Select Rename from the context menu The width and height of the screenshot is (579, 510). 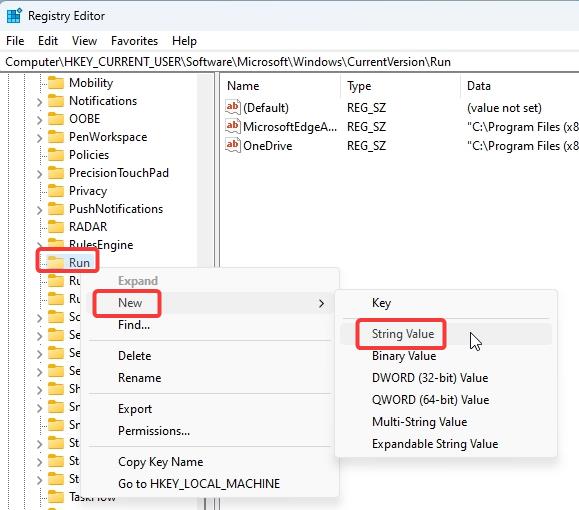(x=209, y=378)
